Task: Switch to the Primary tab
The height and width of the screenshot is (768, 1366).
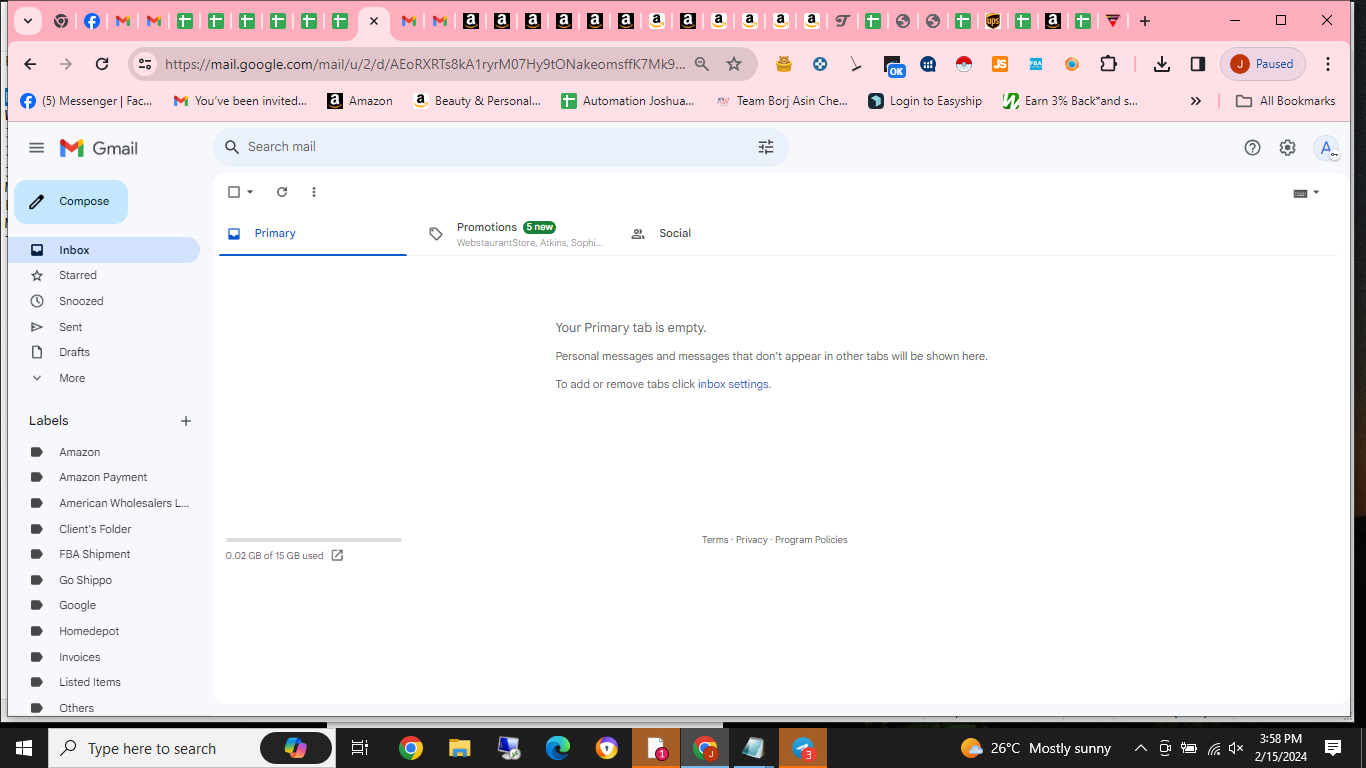Action: click(x=313, y=233)
